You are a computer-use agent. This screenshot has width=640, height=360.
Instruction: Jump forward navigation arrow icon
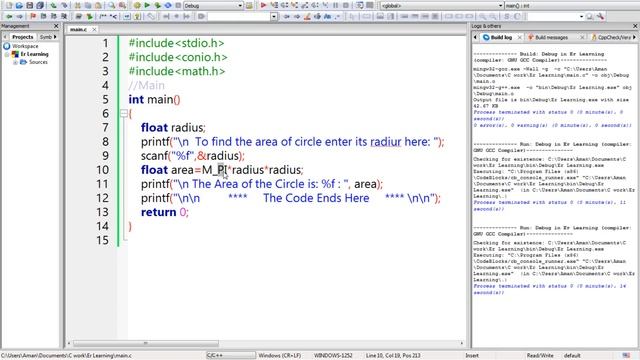[x=19, y=17]
